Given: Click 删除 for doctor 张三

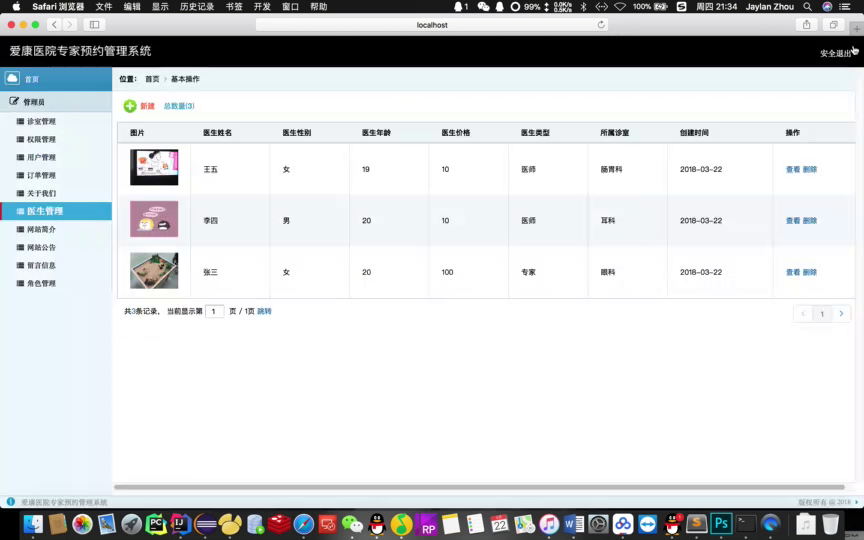Looking at the screenshot, I should [809, 272].
